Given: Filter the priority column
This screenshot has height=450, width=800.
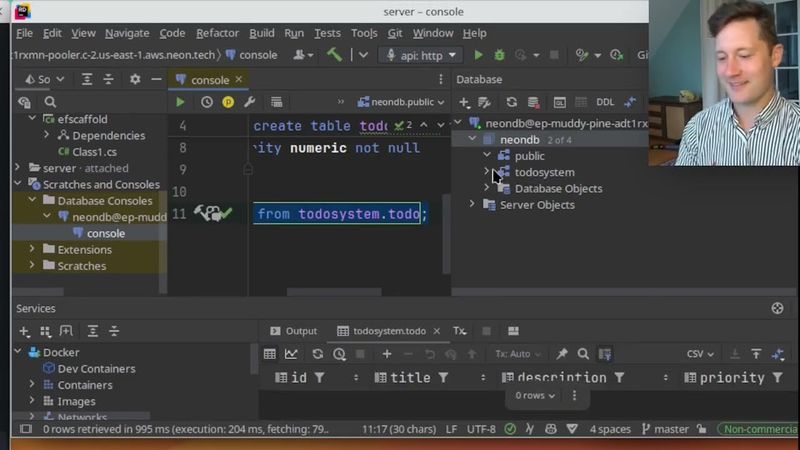Looking at the screenshot, I should (778, 378).
